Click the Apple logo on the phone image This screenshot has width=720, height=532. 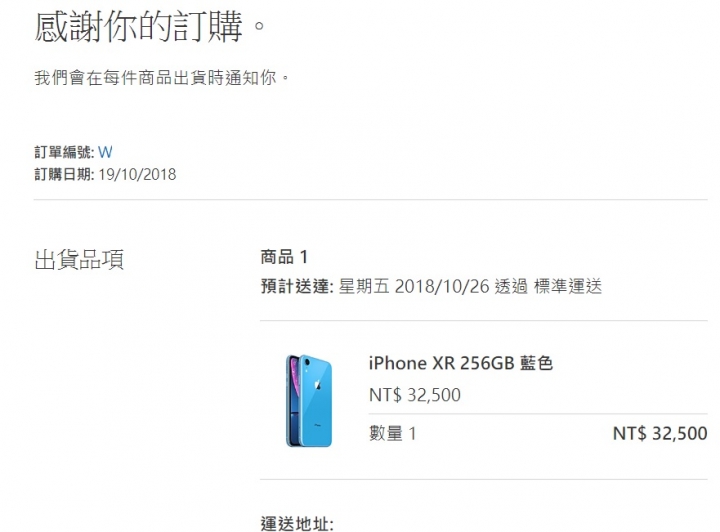click(318, 385)
